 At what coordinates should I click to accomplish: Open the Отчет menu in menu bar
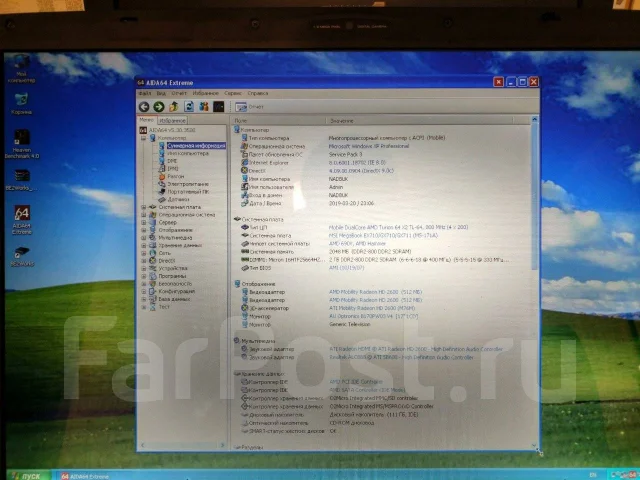tap(179, 93)
